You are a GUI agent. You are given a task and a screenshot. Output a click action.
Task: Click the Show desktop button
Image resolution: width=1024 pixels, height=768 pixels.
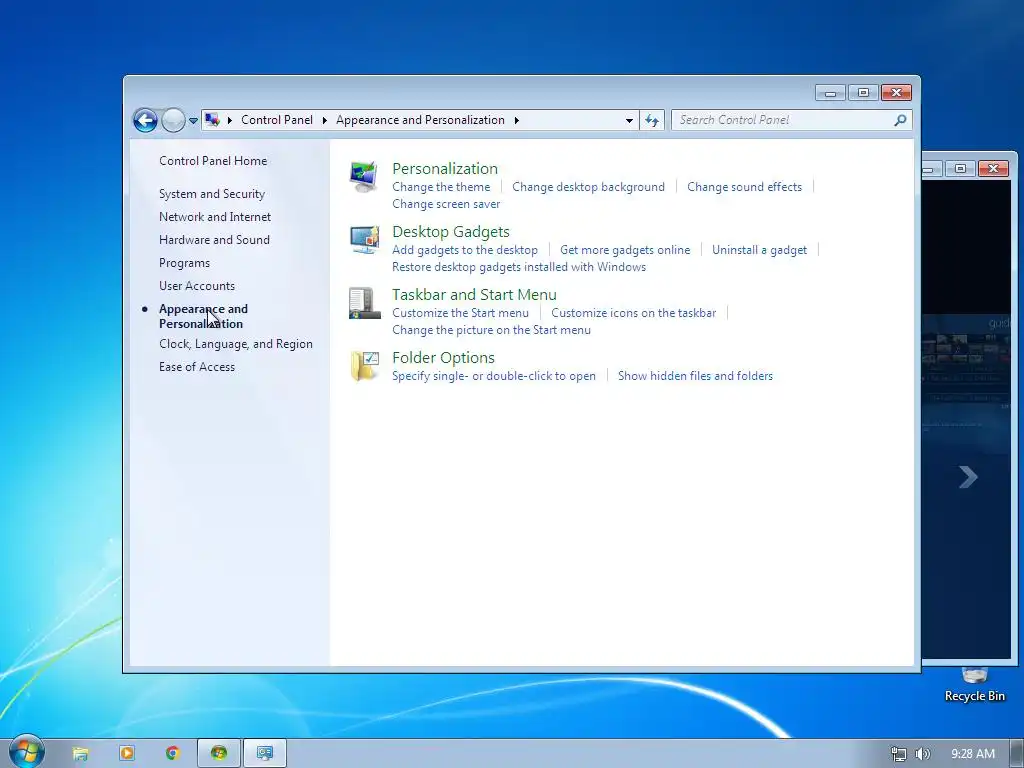(1017, 754)
